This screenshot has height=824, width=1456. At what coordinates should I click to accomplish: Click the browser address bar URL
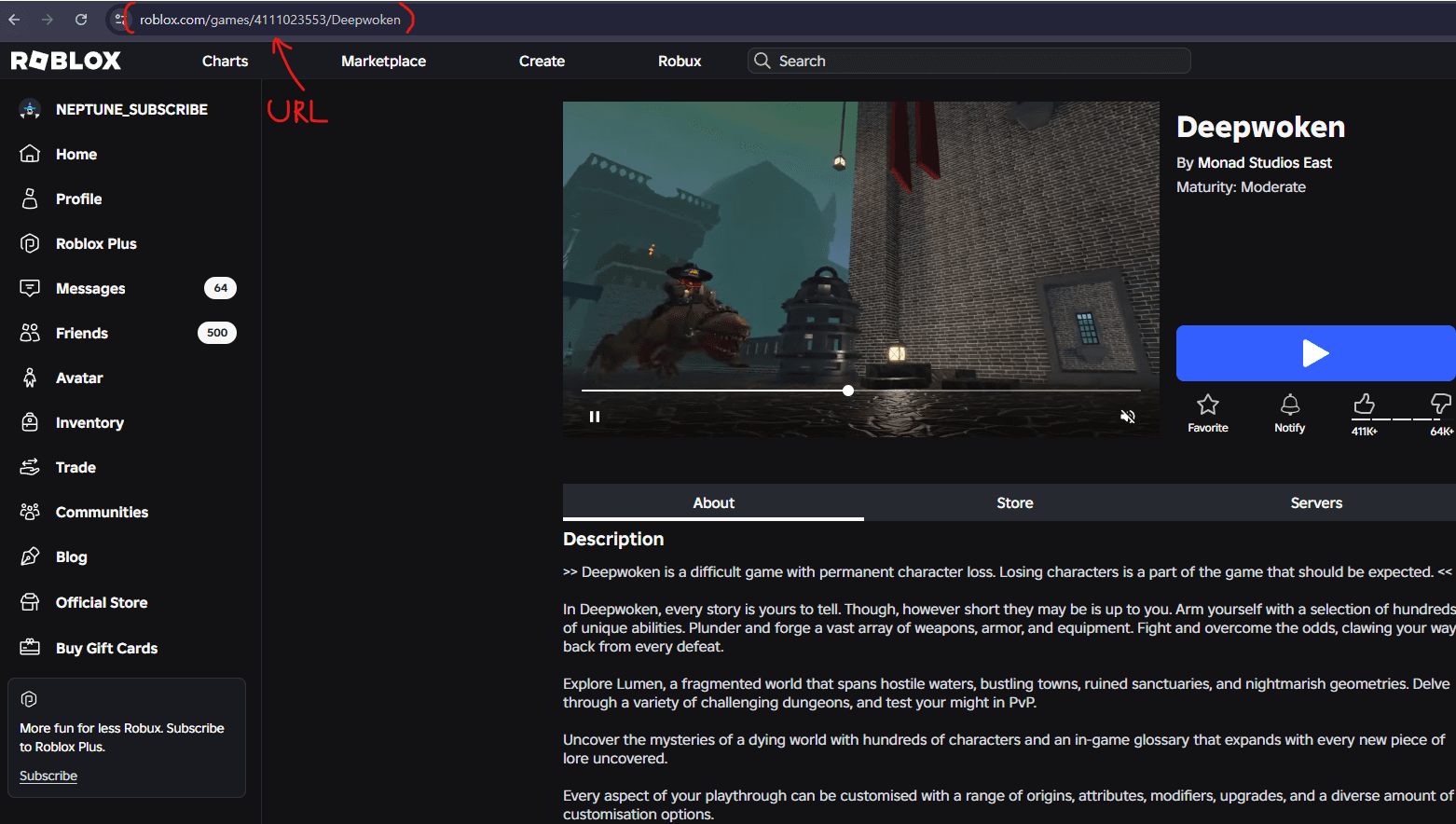[270, 20]
